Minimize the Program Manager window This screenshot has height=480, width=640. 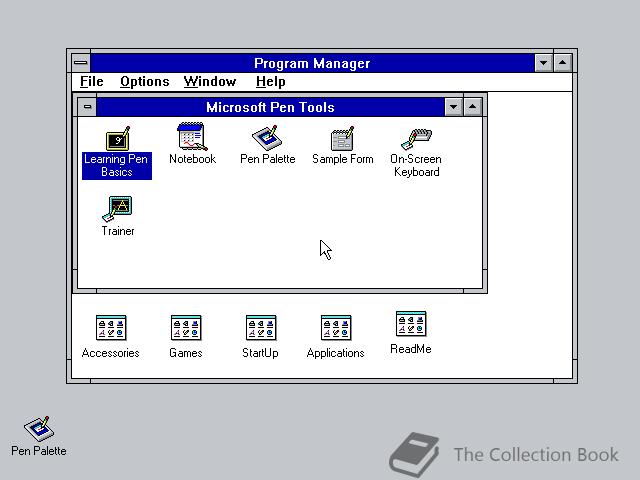(543, 63)
